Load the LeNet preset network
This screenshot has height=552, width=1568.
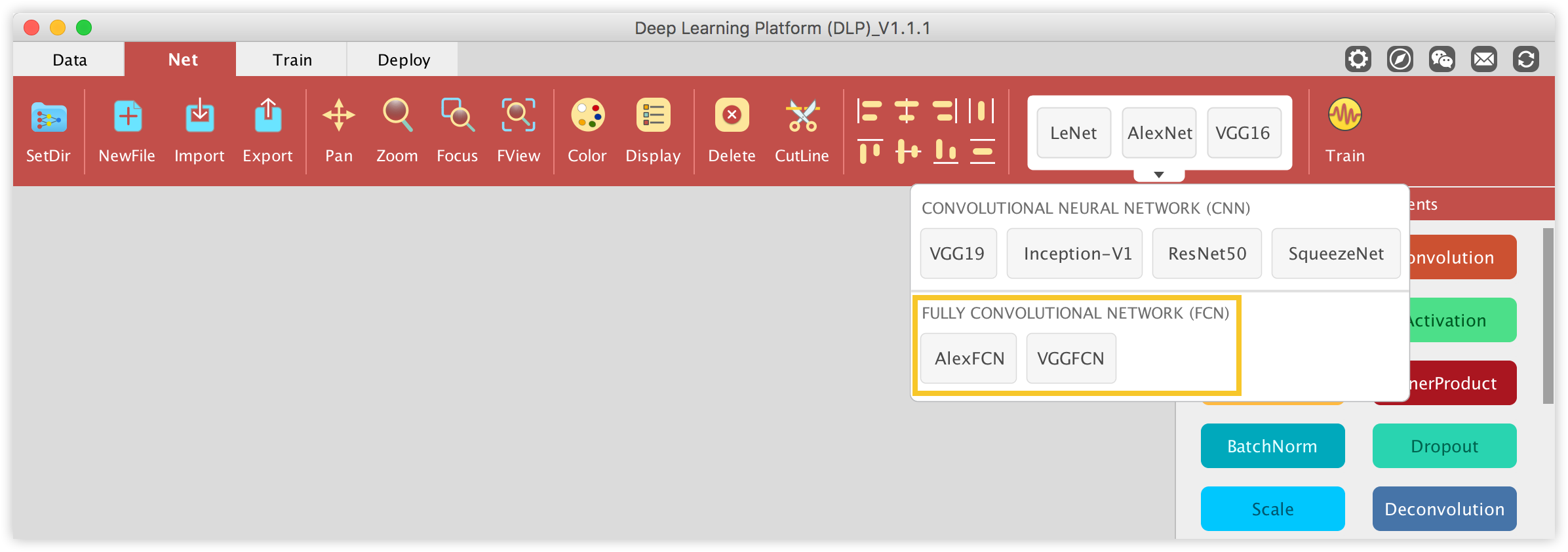(x=1073, y=133)
